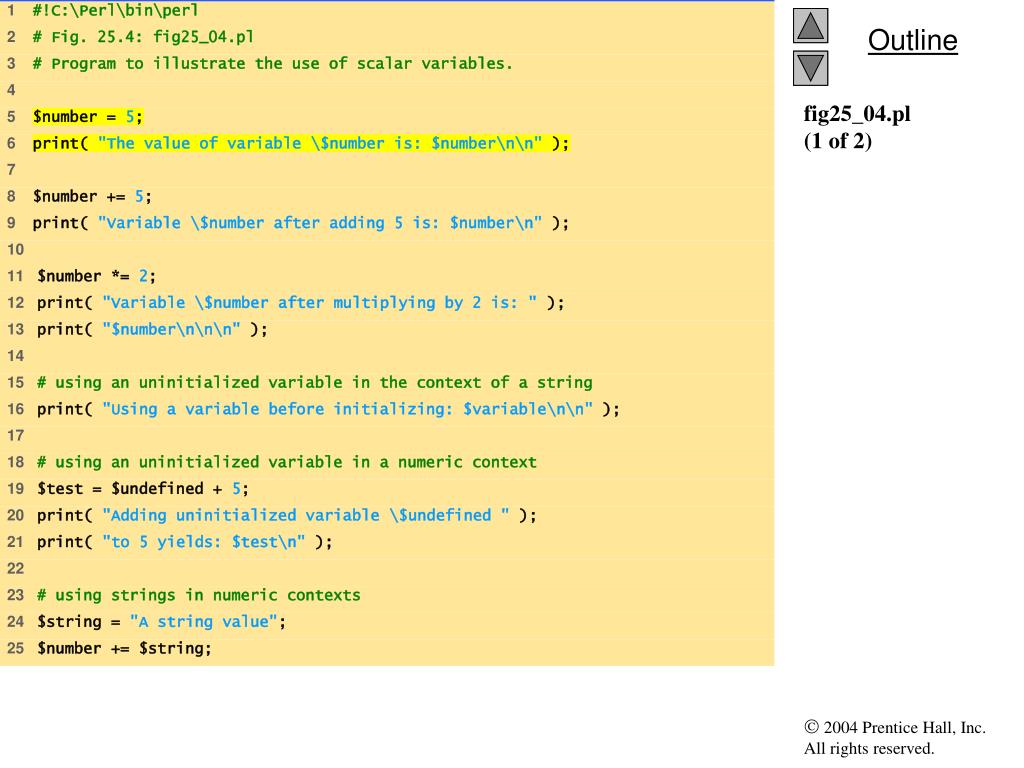Click print line '$number\n\n\n'
Screen dimensions: 1024x768
[x=152, y=329]
